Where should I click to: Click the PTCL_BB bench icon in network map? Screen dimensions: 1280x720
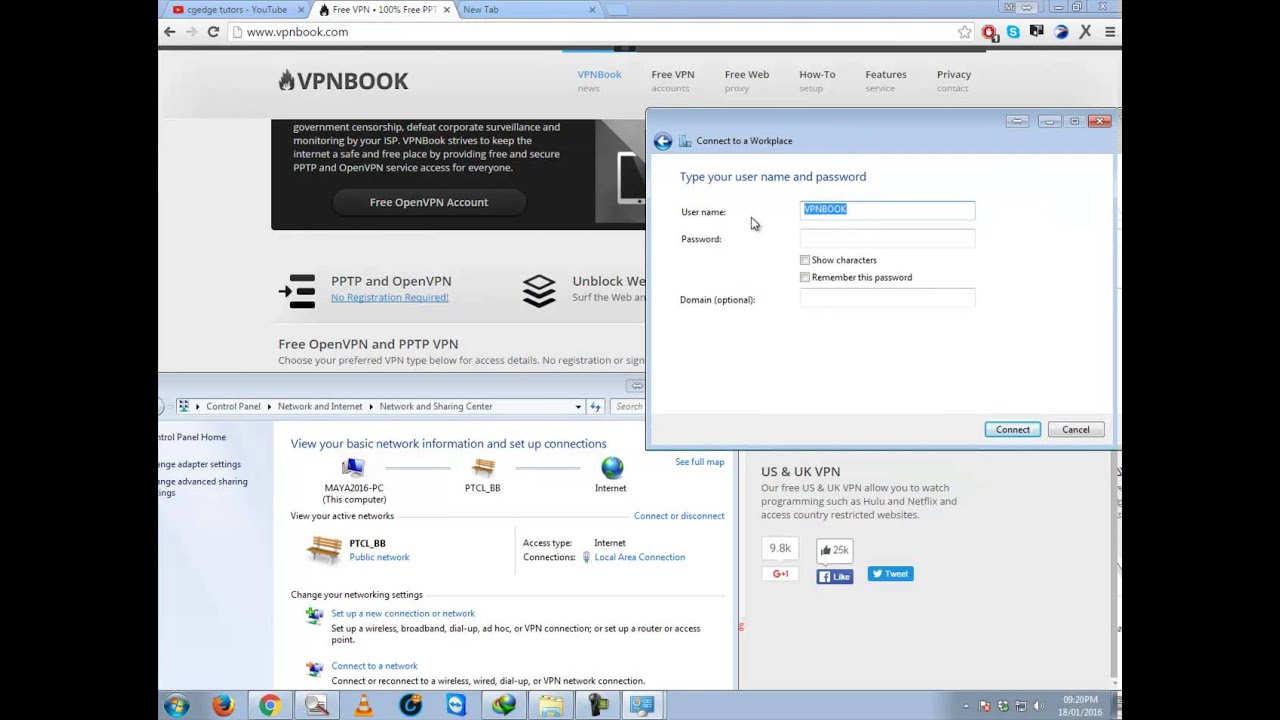tap(483, 467)
